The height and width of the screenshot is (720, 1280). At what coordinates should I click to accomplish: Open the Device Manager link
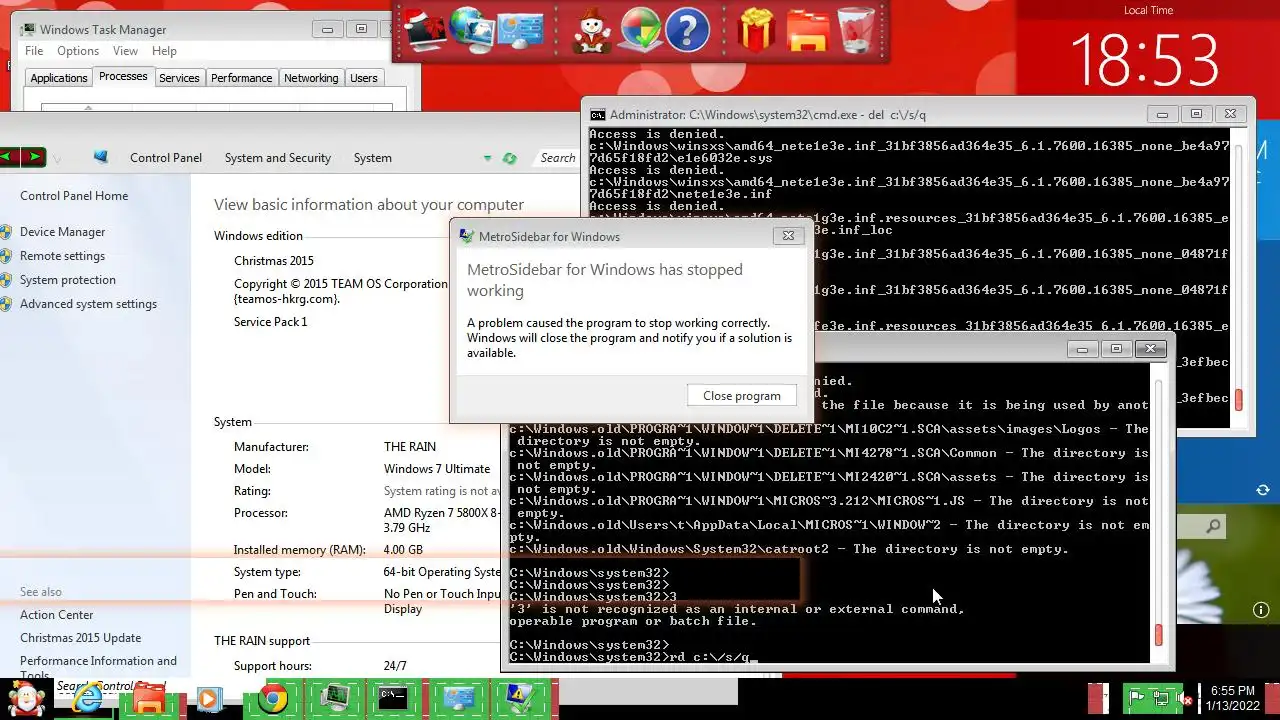pyautogui.click(x=62, y=232)
